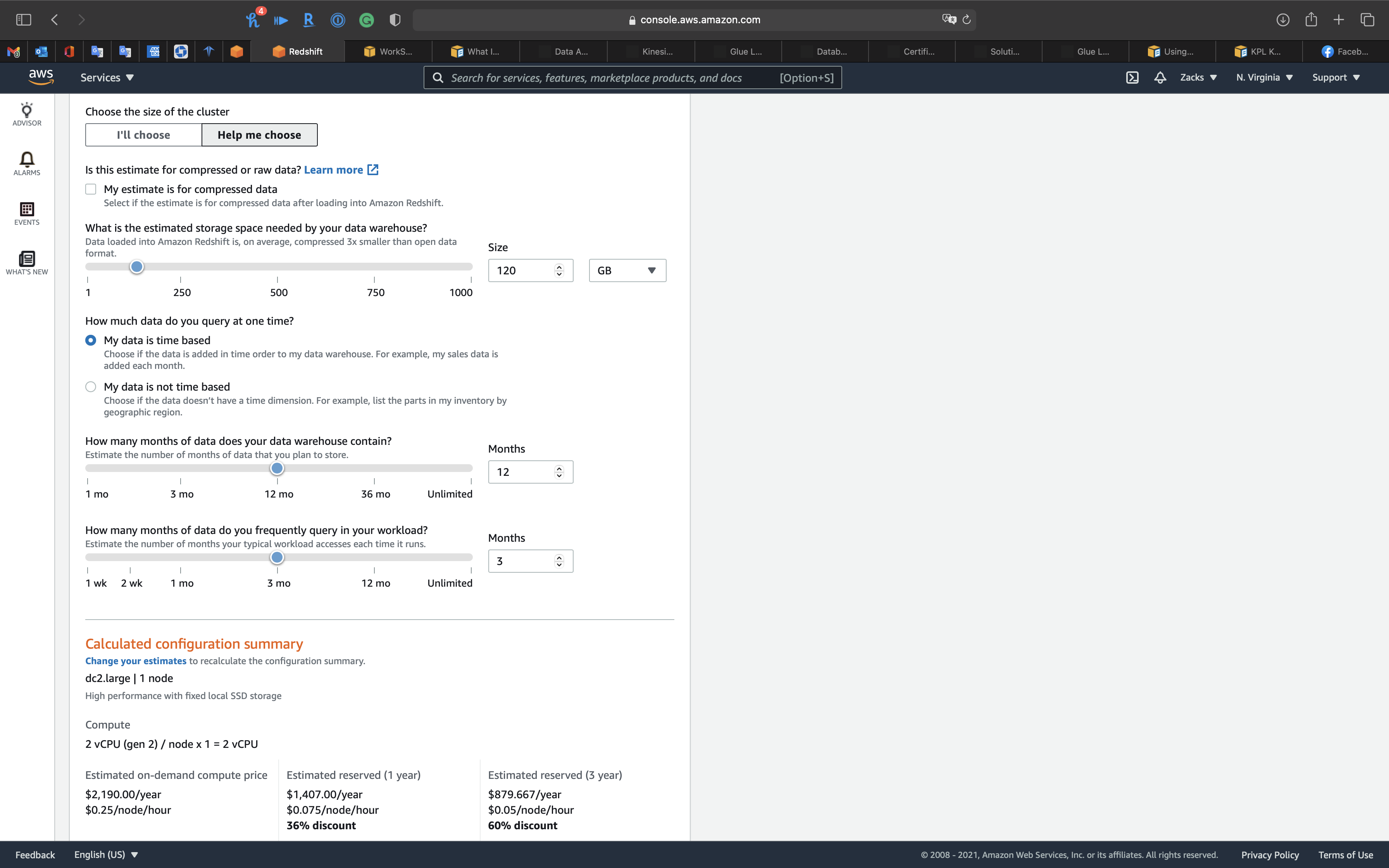Select 'My data is time based' radio
This screenshot has width=1389, height=868.
91,341
